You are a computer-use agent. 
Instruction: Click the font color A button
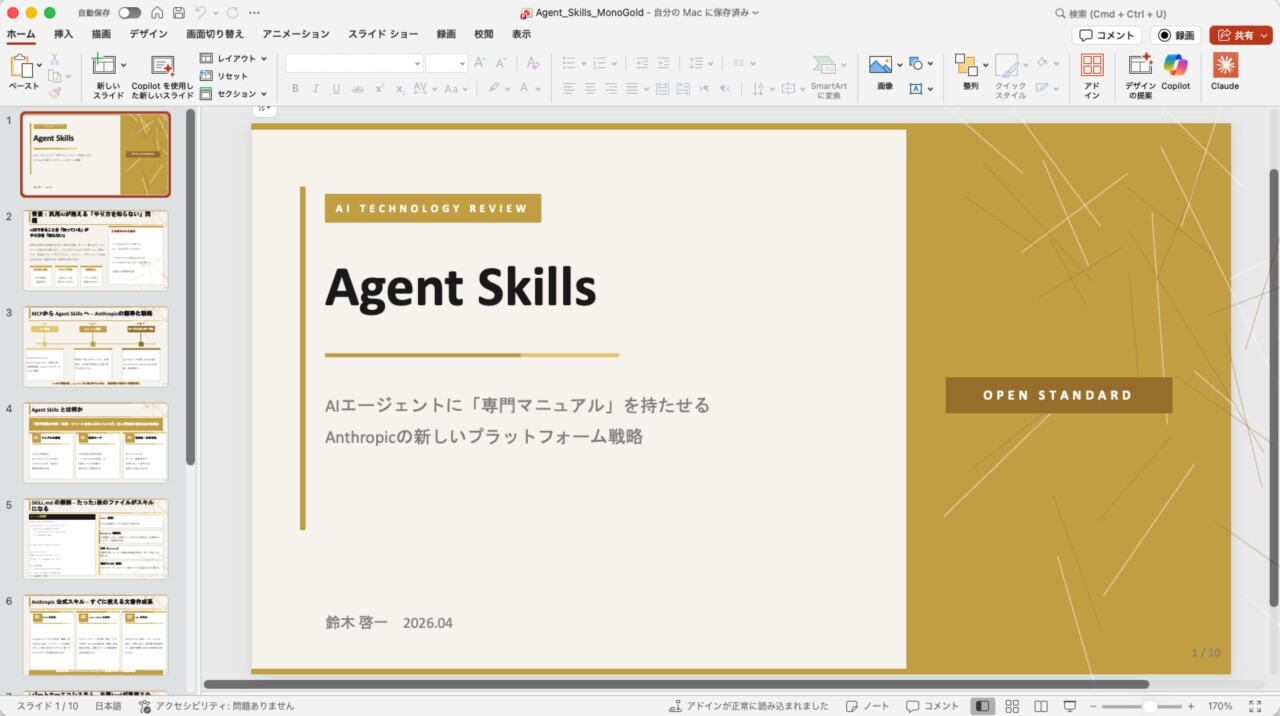point(524,89)
